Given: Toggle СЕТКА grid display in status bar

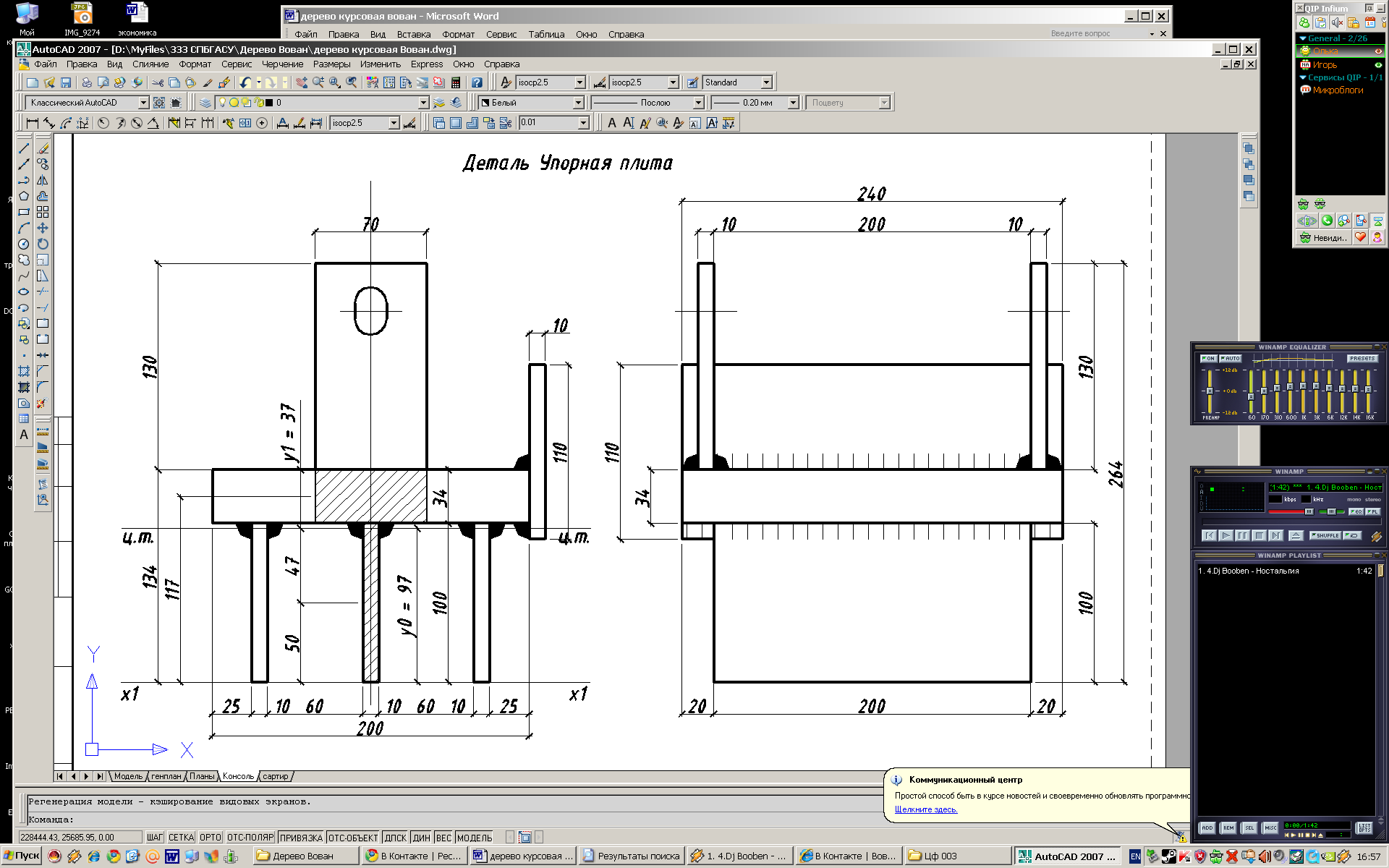Looking at the screenshot, I should tap(182, 838).
